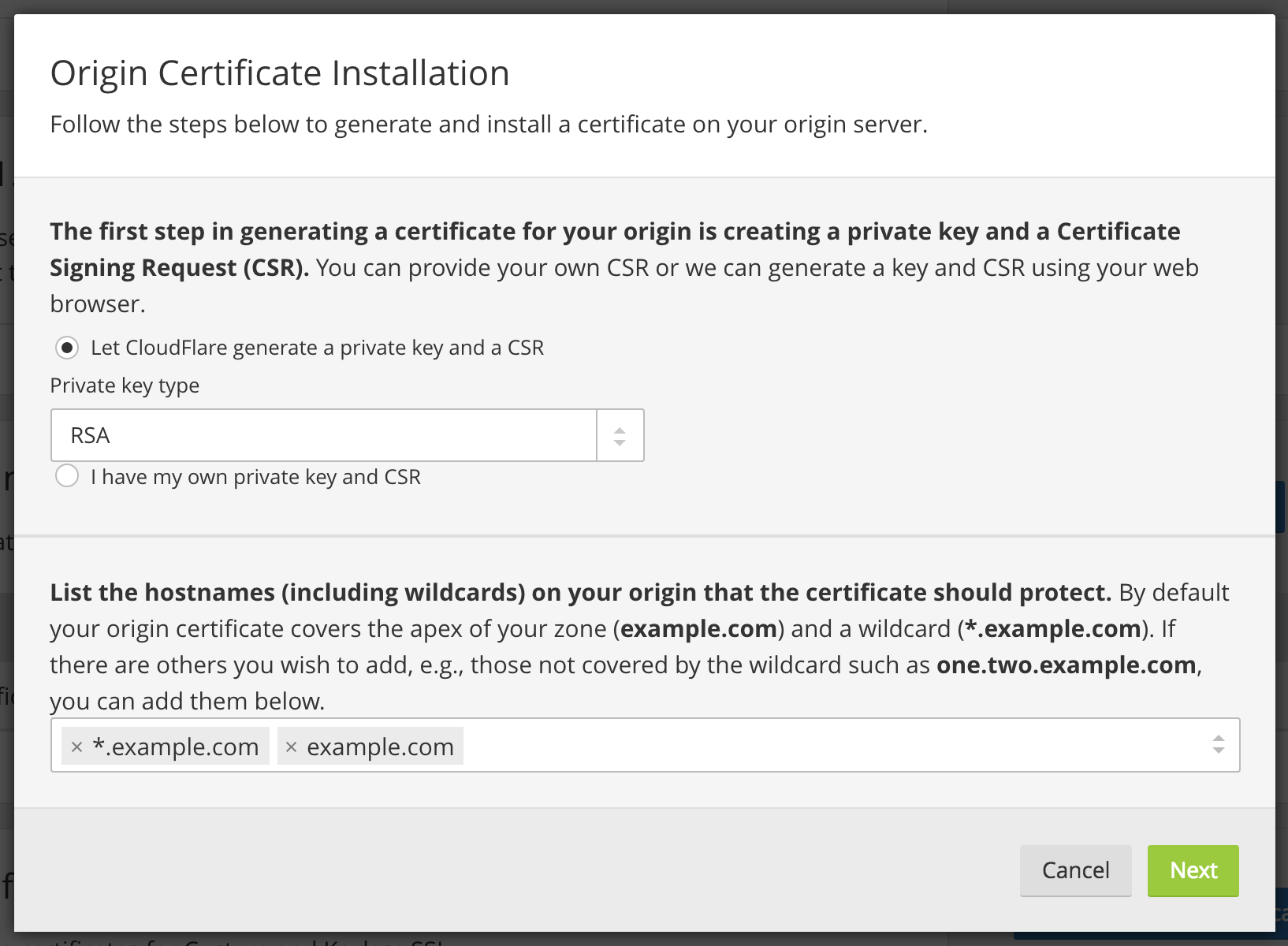This screenshot has height=946, width=1288.
Task: Click the "Follow the steps below" subtitle text
Action: pos(489,125)
